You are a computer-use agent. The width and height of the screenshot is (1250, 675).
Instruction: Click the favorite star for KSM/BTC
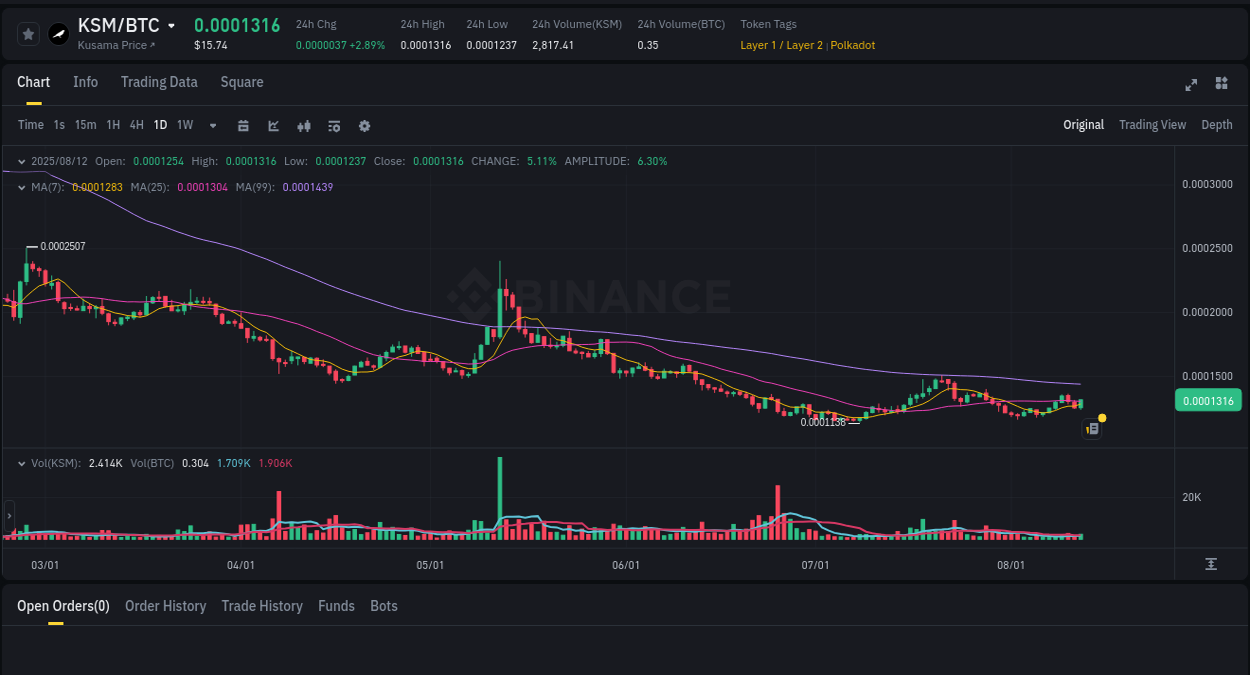(x=27, y=33)
